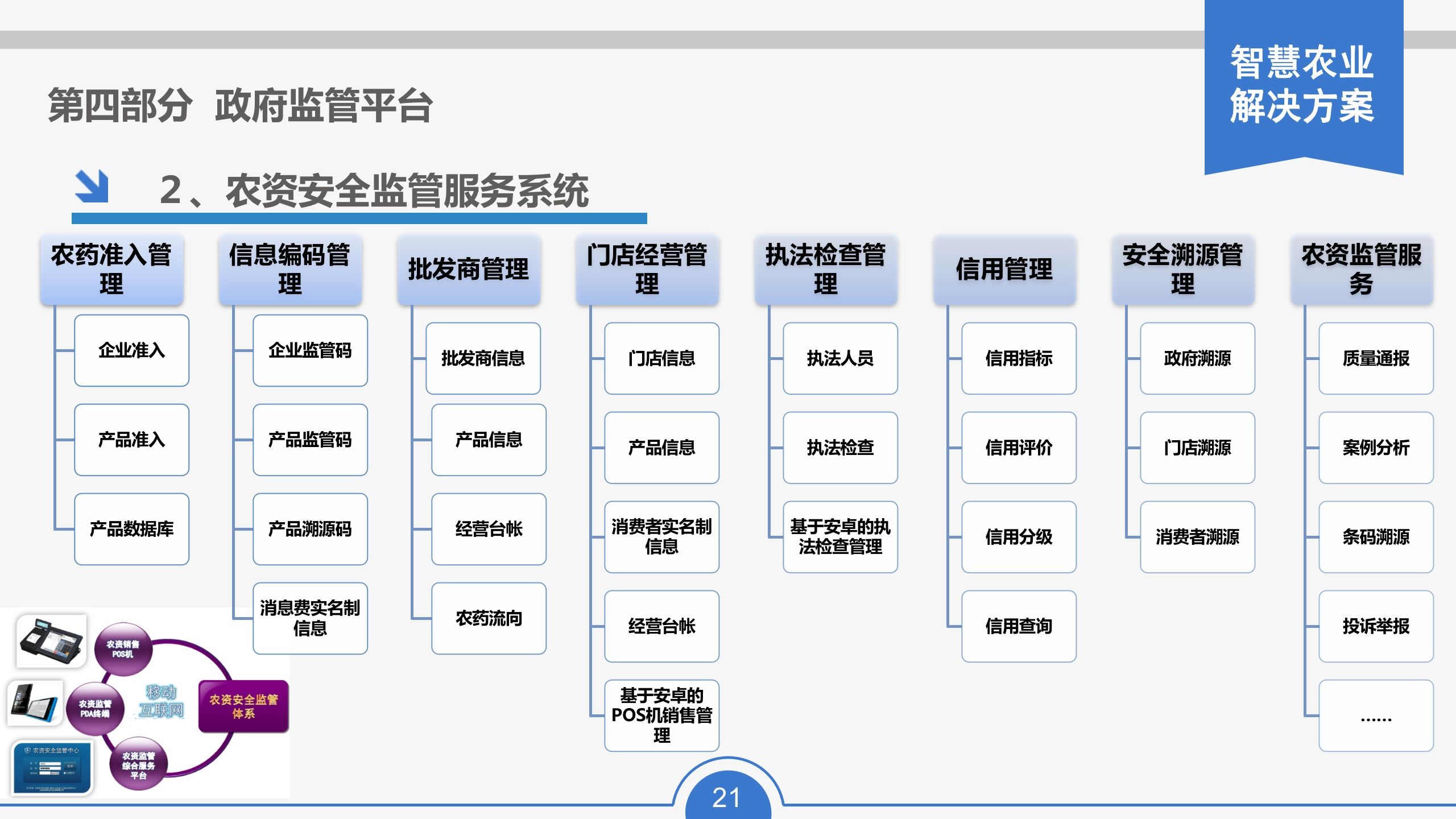Click the POS machine device image
The height and width of the screenshot is (819, 1456).
(x=51, y=641)
